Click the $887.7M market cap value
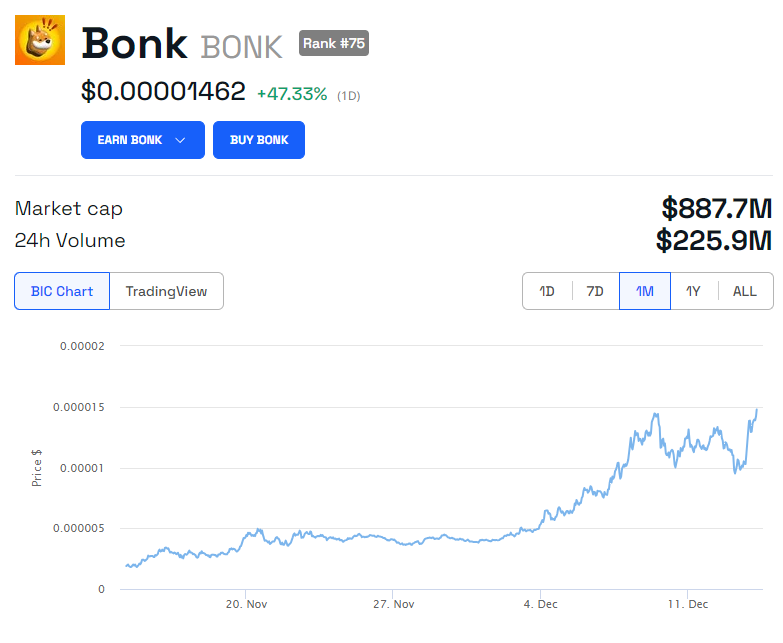 coord(716,208)
